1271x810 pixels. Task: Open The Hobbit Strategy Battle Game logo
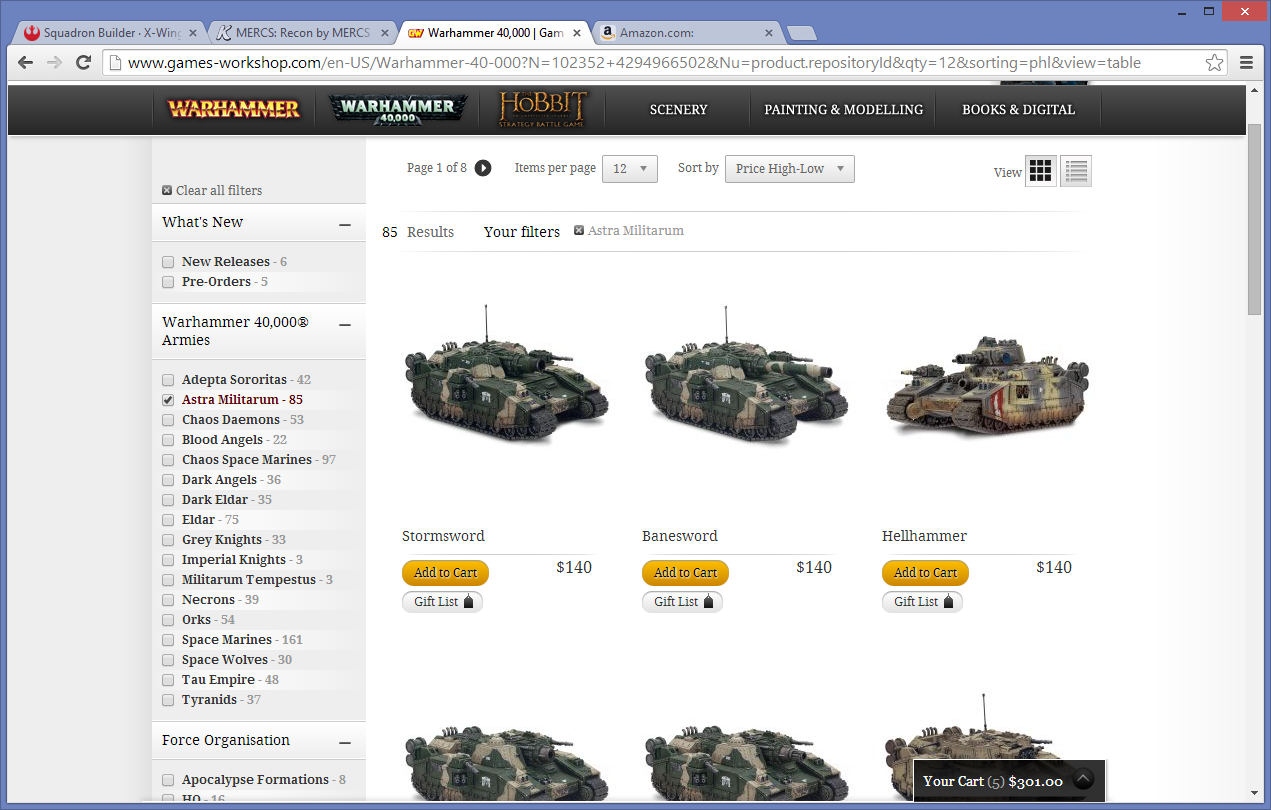pyautogui.click(x=543, y=109)
